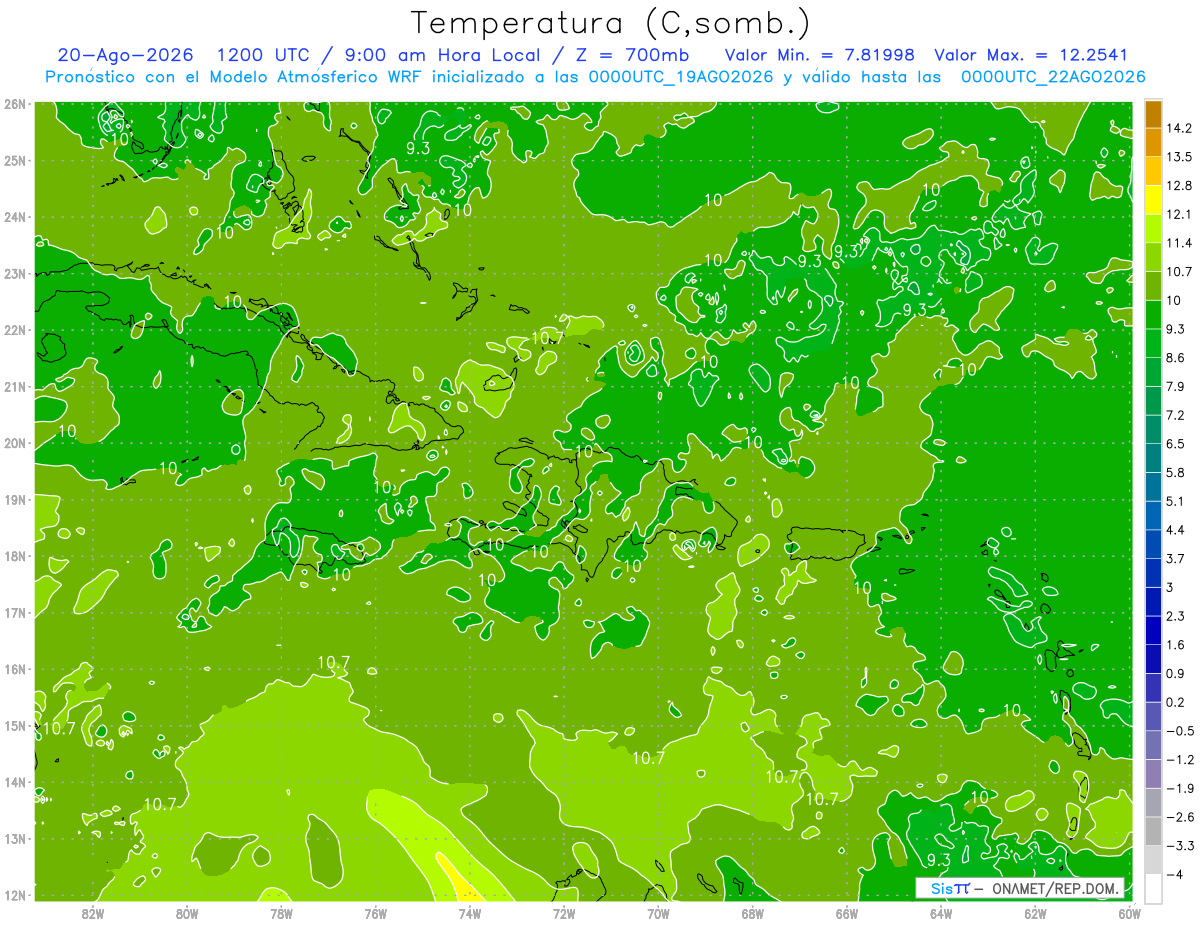This screenshot has width=1200, height=927.
Task: Click the 14.2 label on the color scale
Action: point(1181,128)
